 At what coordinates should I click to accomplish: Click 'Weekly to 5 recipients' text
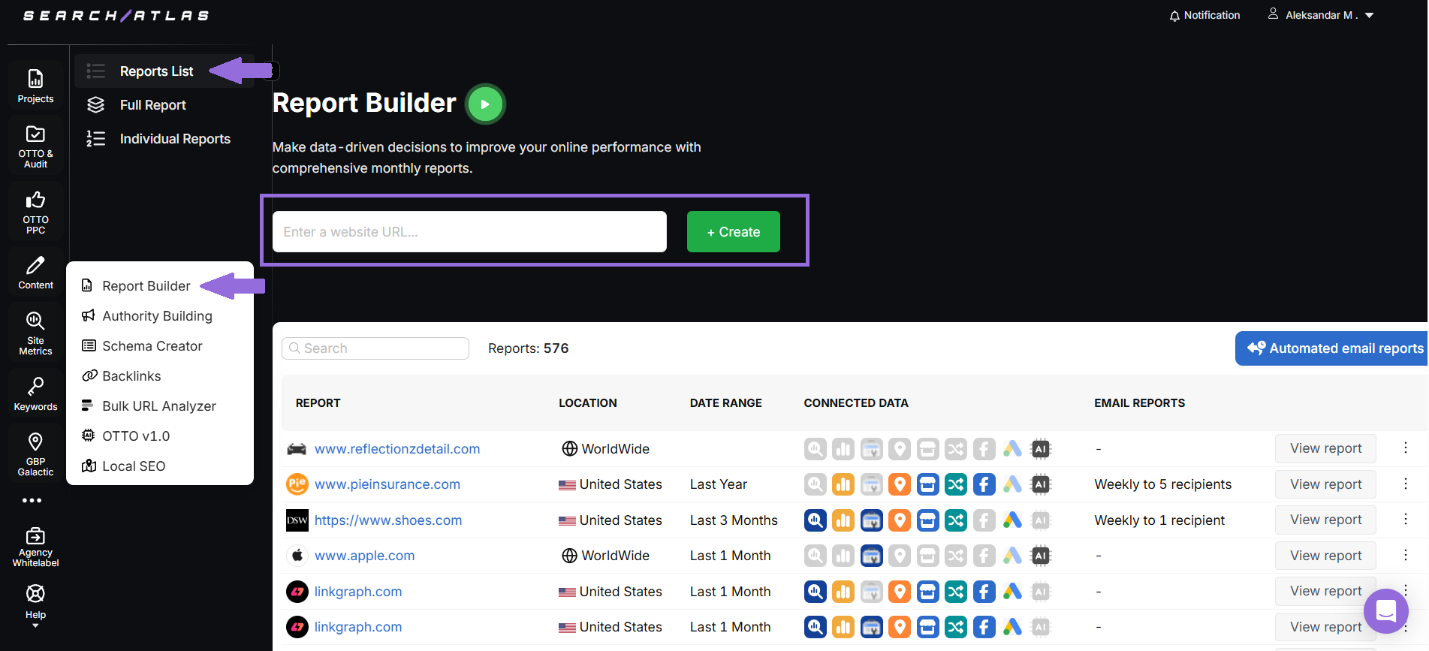click(1163, 484)
